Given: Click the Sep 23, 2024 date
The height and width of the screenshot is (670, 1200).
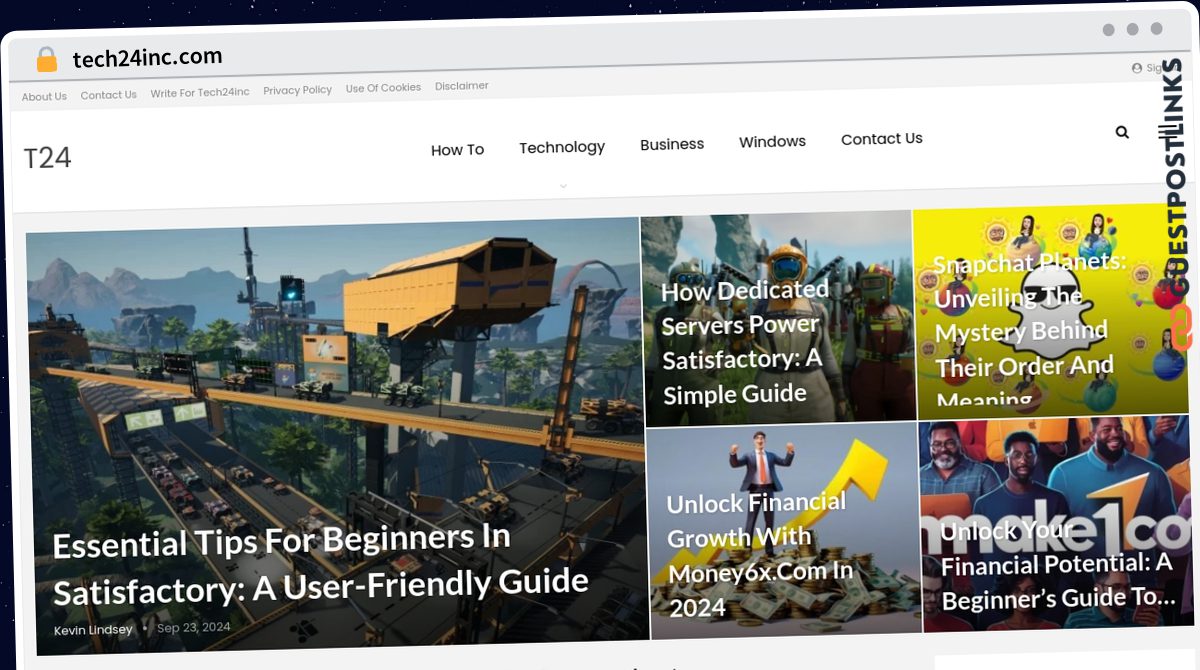Looking at the screenshot, I should [x=194, y=628].
